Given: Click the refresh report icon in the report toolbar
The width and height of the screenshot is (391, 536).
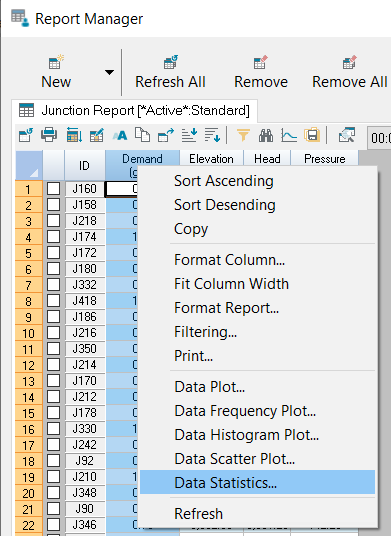Looking at the screenshot, I should 26,135.
